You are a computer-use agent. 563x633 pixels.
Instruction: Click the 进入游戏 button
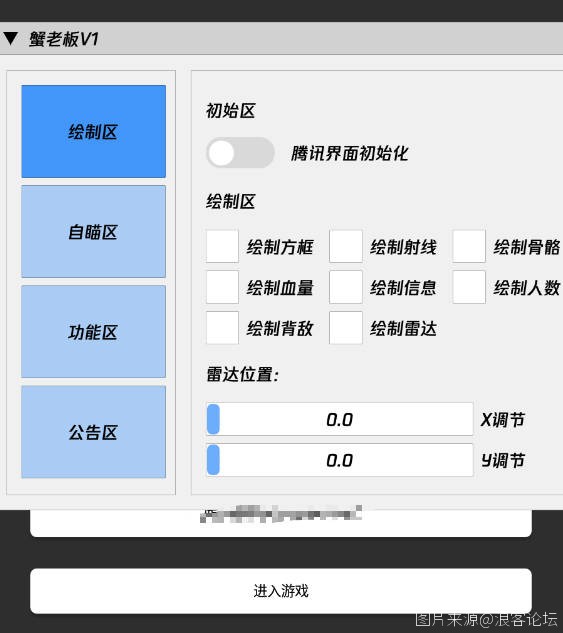pyautogui.click(x=281, y=591)
